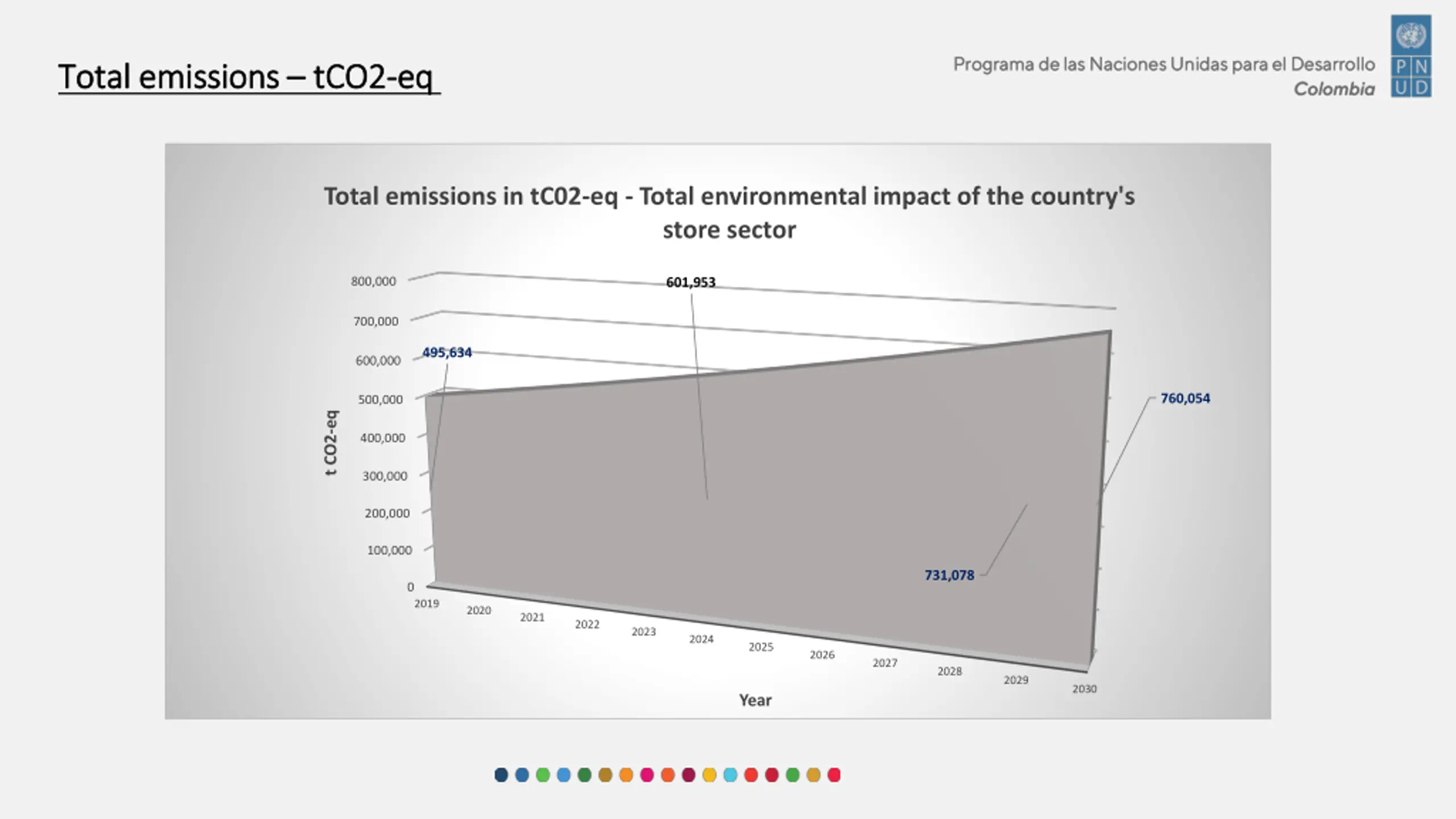The height and width of the screenshot is (819, 1456).
Task: Click the 2026 year label
Action: [x=822, y=655]
